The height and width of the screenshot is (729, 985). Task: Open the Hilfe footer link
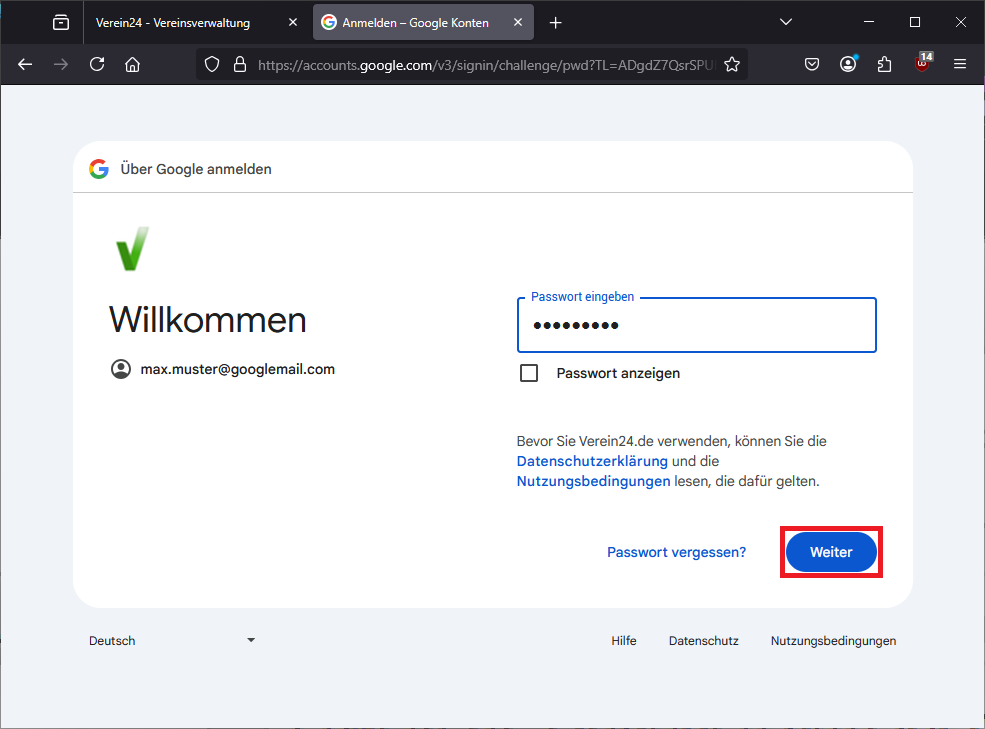[624, 641]
